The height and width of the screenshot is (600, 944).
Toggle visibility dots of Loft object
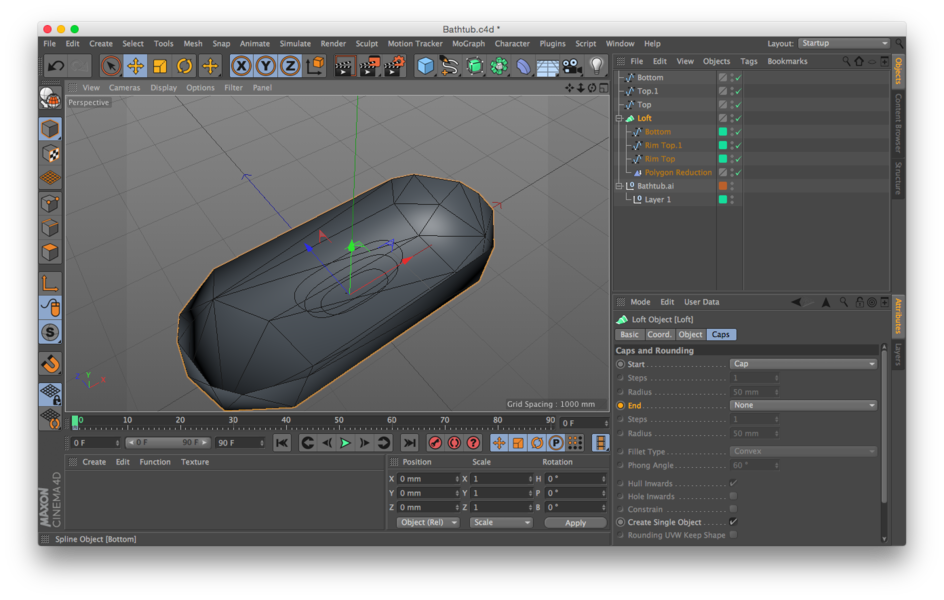732,119
